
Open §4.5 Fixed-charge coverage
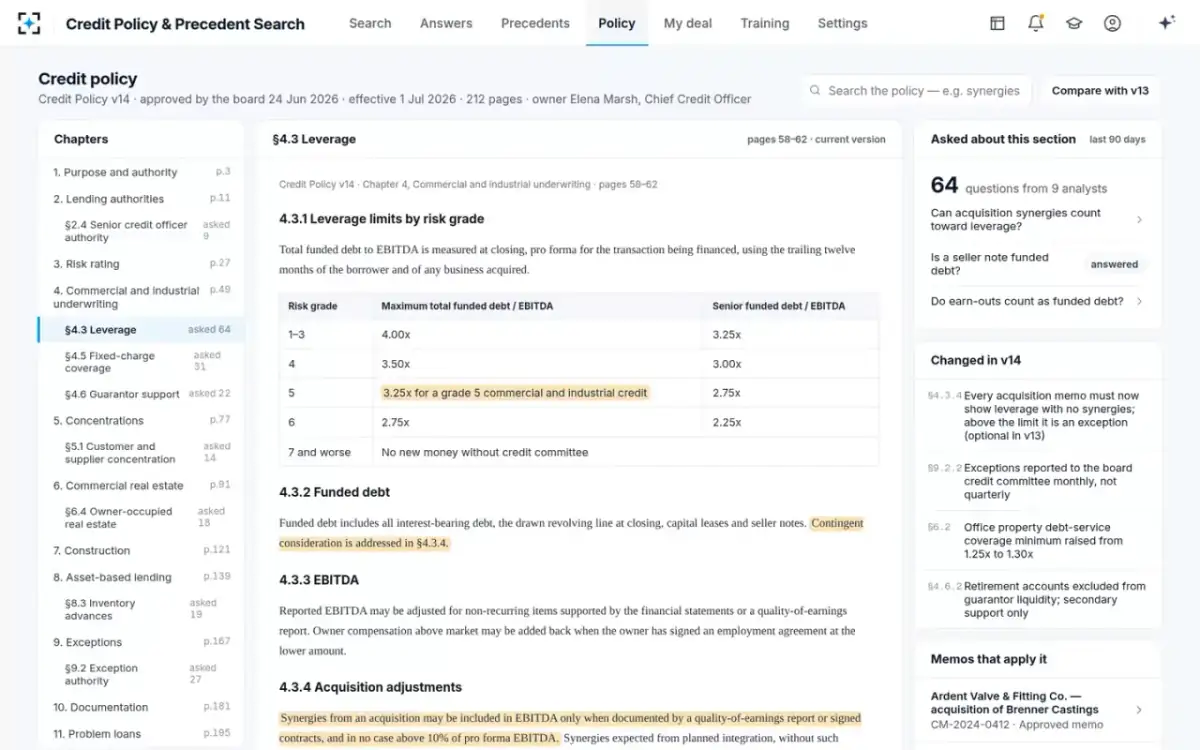point(141,362)
